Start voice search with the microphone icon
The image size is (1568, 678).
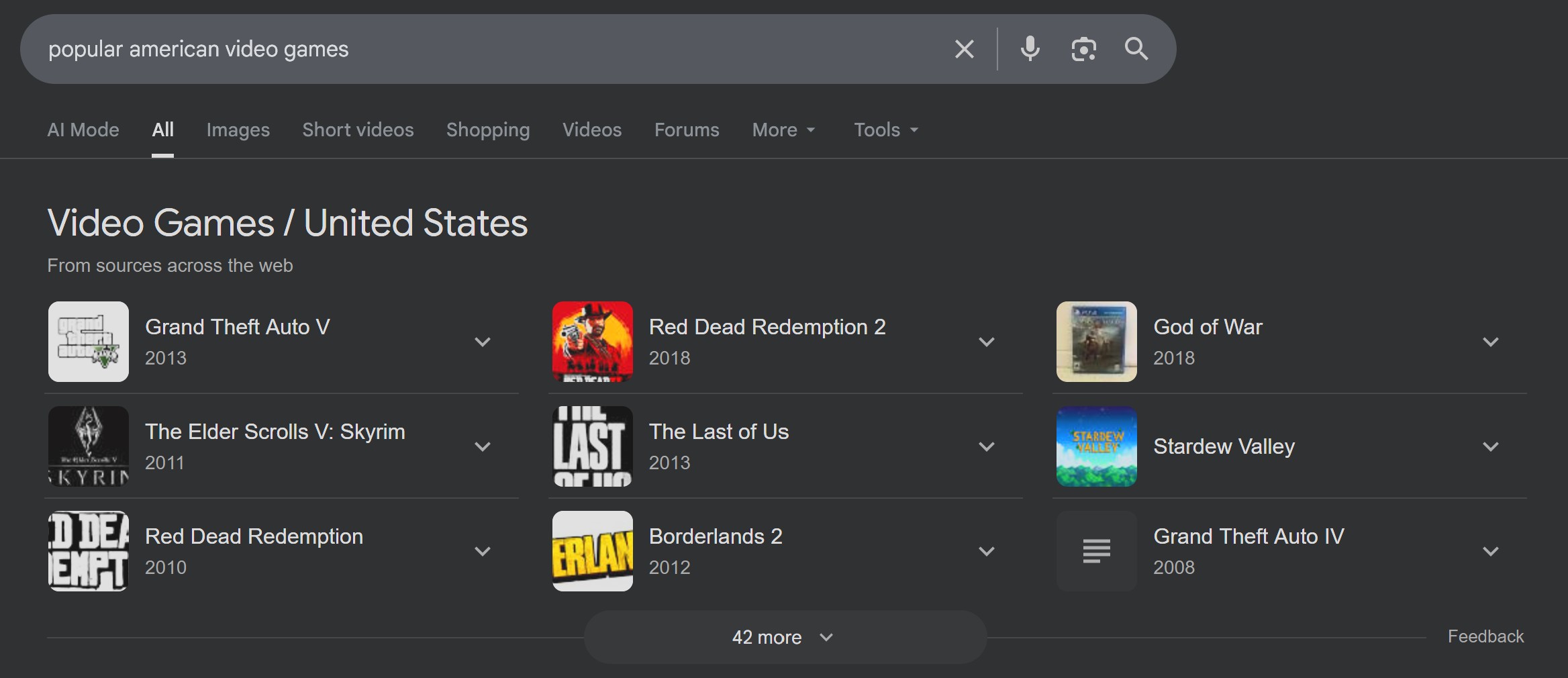click(1030, 49)
